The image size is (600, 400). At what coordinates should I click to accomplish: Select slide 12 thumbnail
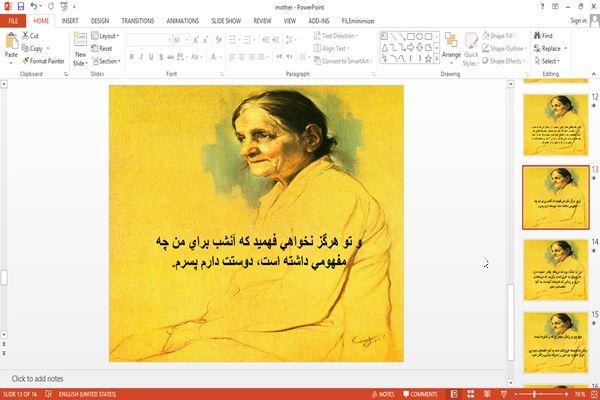point(556,125)
